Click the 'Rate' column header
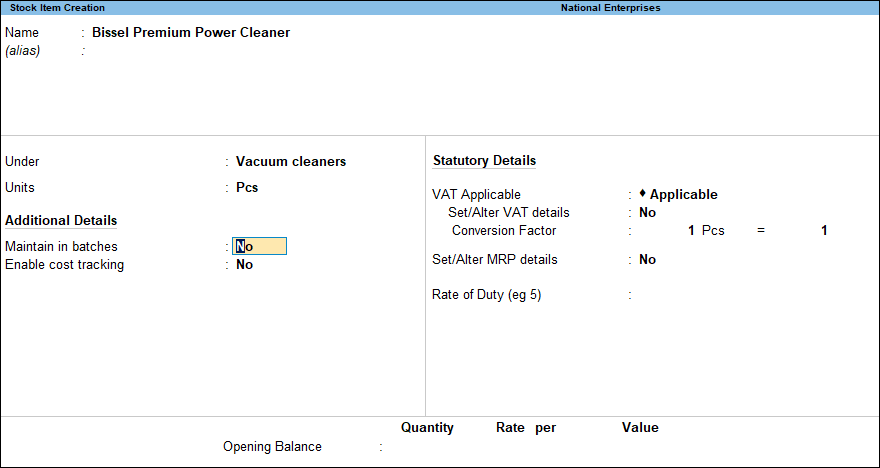Screen dimensions: 880x468 click(x=510, y=428)
